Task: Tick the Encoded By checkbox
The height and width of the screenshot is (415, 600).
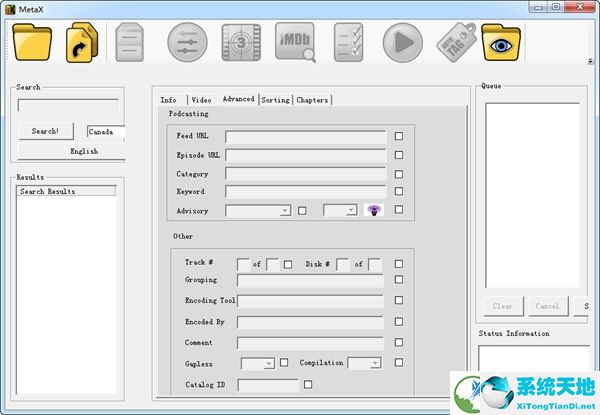Action: [399, 323]
